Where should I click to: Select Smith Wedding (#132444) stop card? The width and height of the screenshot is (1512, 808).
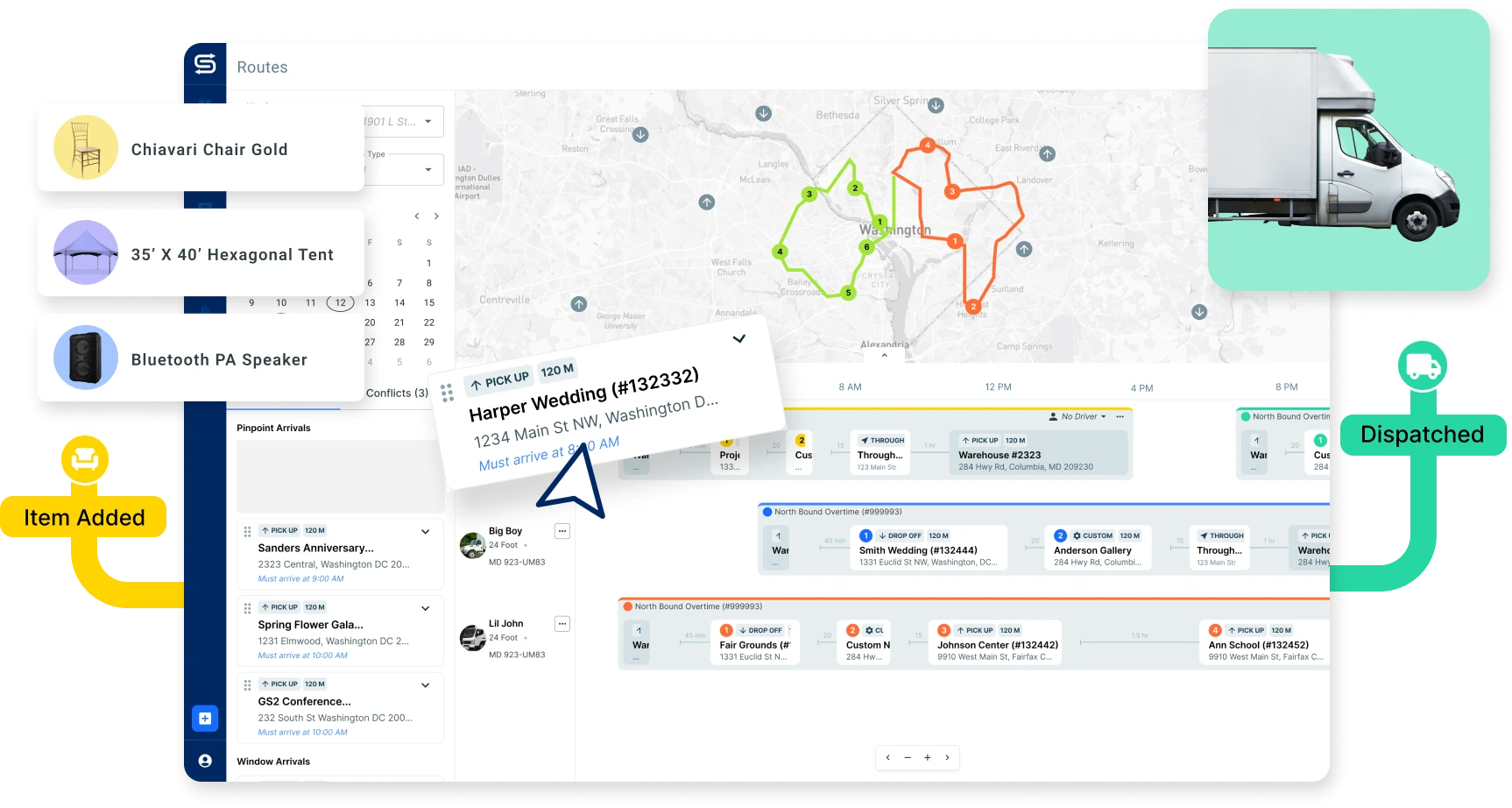[x=928, y=549]
